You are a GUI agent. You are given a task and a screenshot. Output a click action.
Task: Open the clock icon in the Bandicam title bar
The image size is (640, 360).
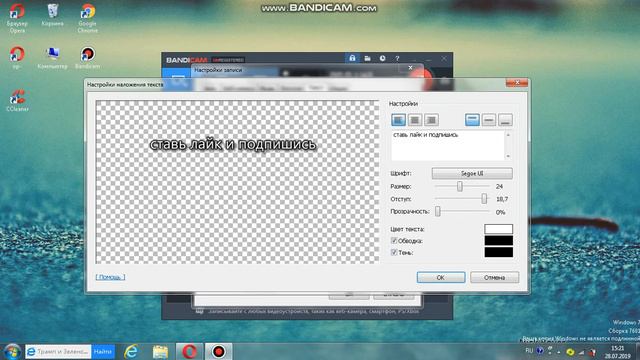[382, 58]
